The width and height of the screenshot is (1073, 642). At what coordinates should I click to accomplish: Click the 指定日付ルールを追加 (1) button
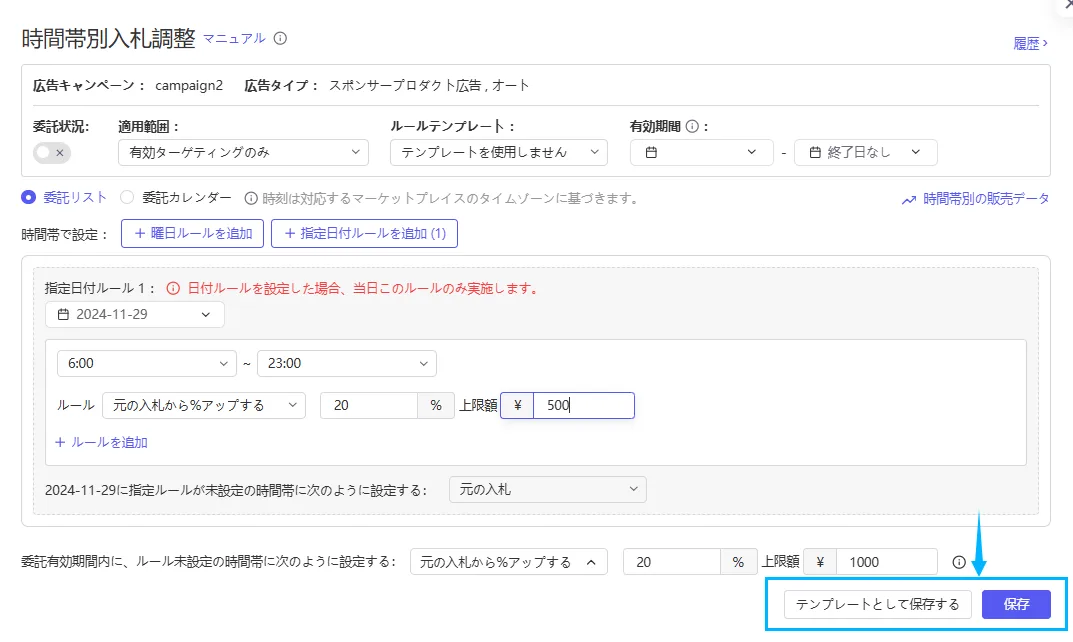click(364, 233)
